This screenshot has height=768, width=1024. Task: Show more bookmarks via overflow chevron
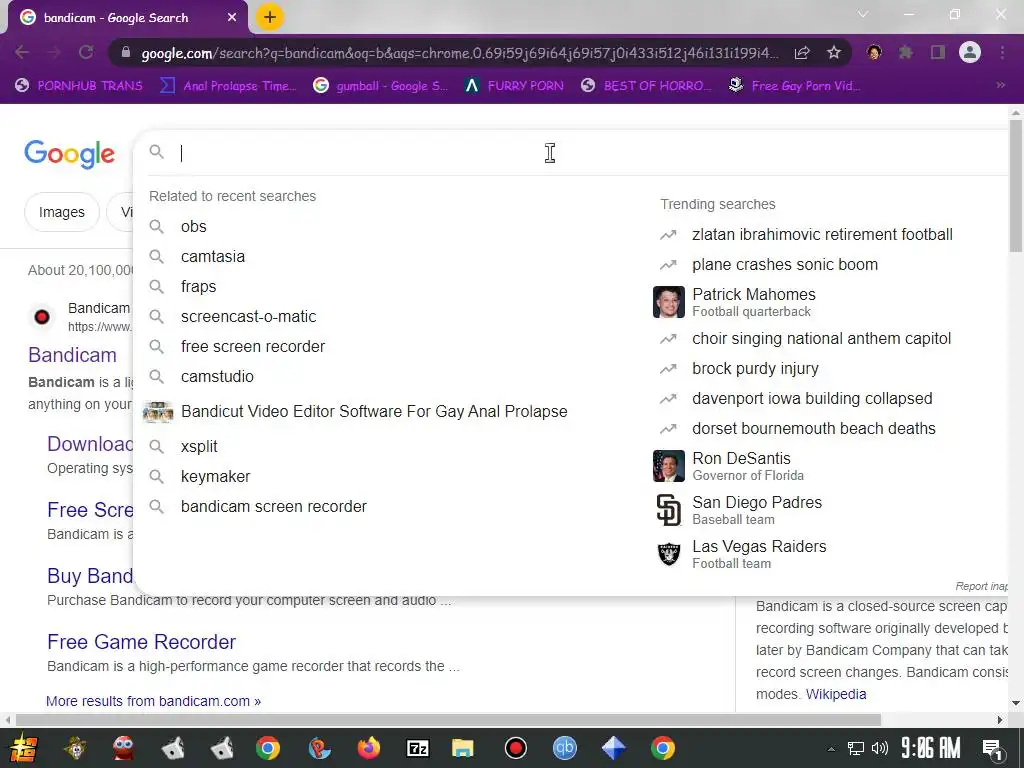tap(1000, 85)
